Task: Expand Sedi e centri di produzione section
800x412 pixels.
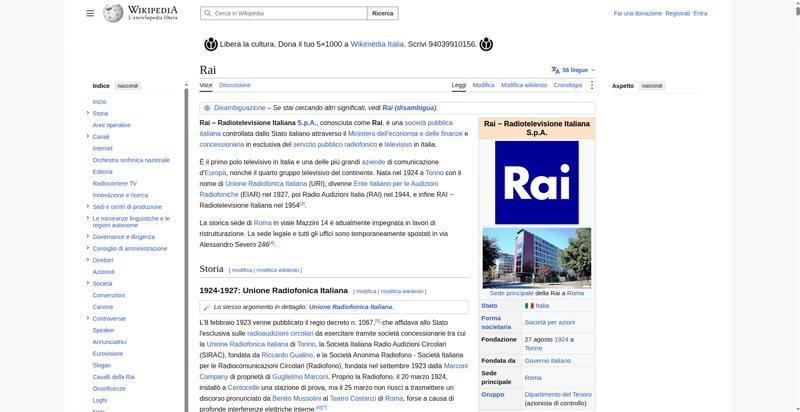Action: point(88,207)
